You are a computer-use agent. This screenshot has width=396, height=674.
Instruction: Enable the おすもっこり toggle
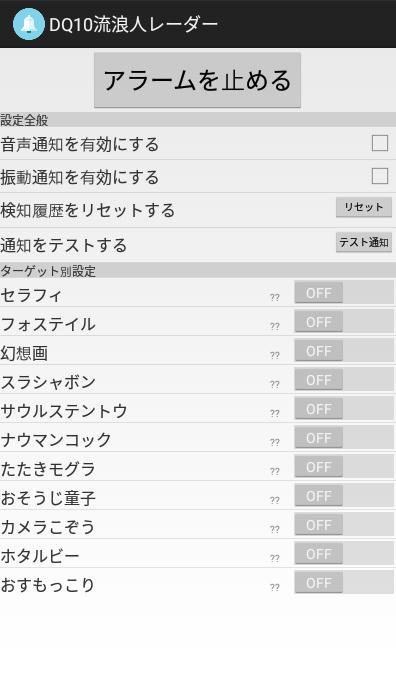tap(344, 583)
